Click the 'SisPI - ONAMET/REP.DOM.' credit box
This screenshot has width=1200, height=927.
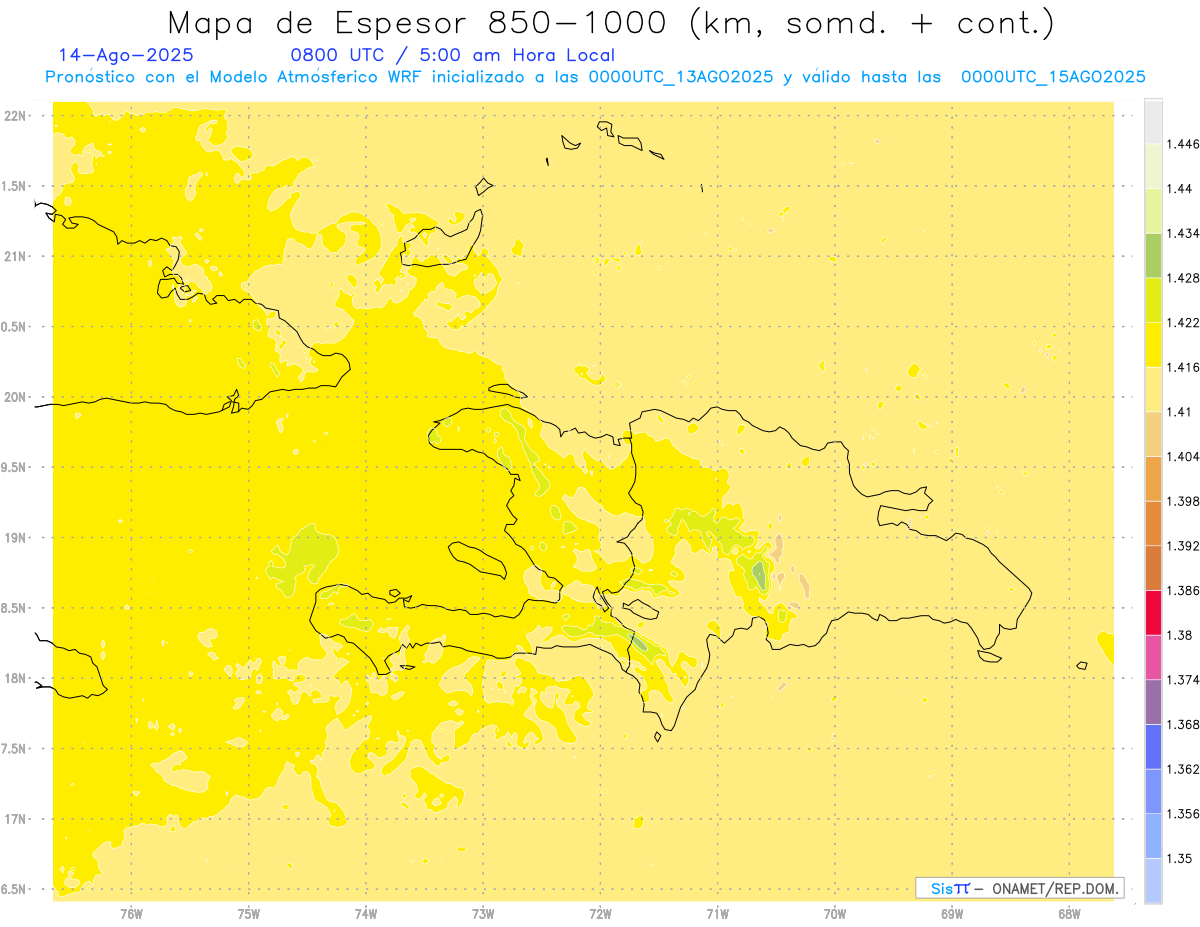pyautogui.click(x=1020, y=888)
